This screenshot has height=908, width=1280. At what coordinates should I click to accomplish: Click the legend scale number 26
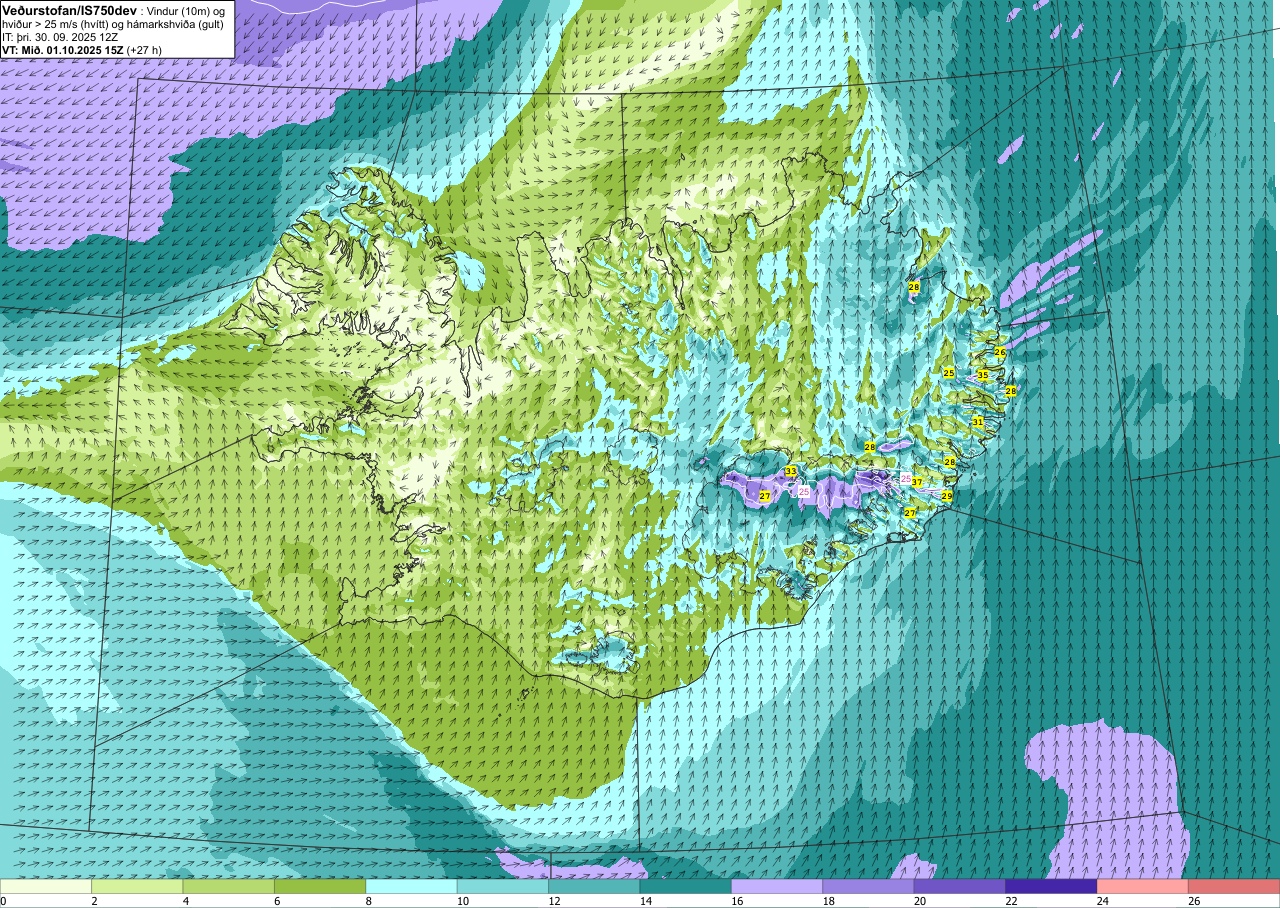tap(1194, 901)
